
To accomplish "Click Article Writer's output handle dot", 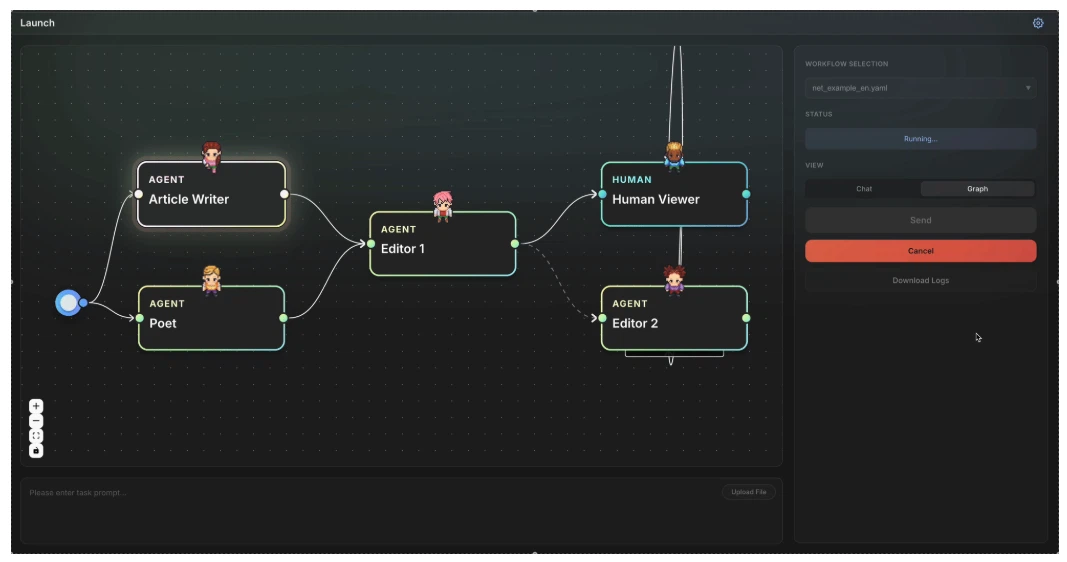I will tap(284, 195).
